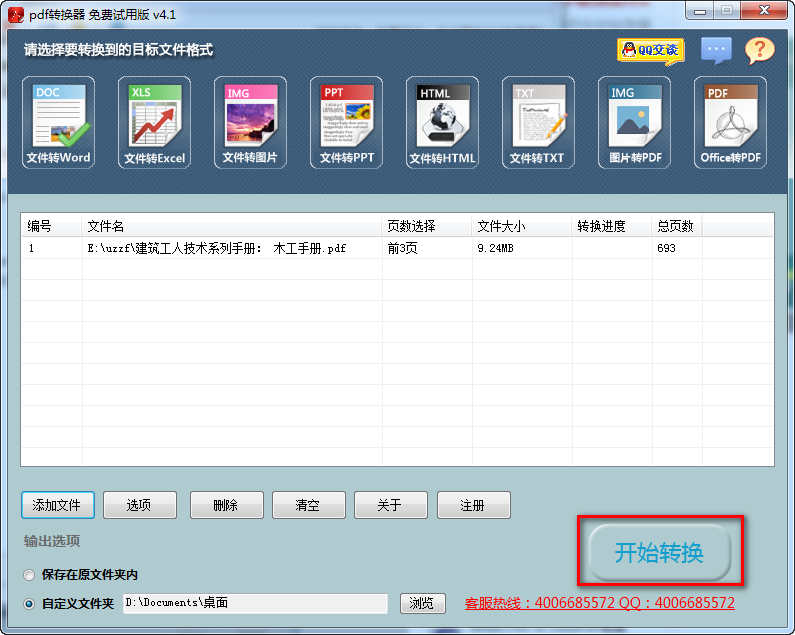Click the pdf转换器 app icon in title bar

(x=16, y=15)
